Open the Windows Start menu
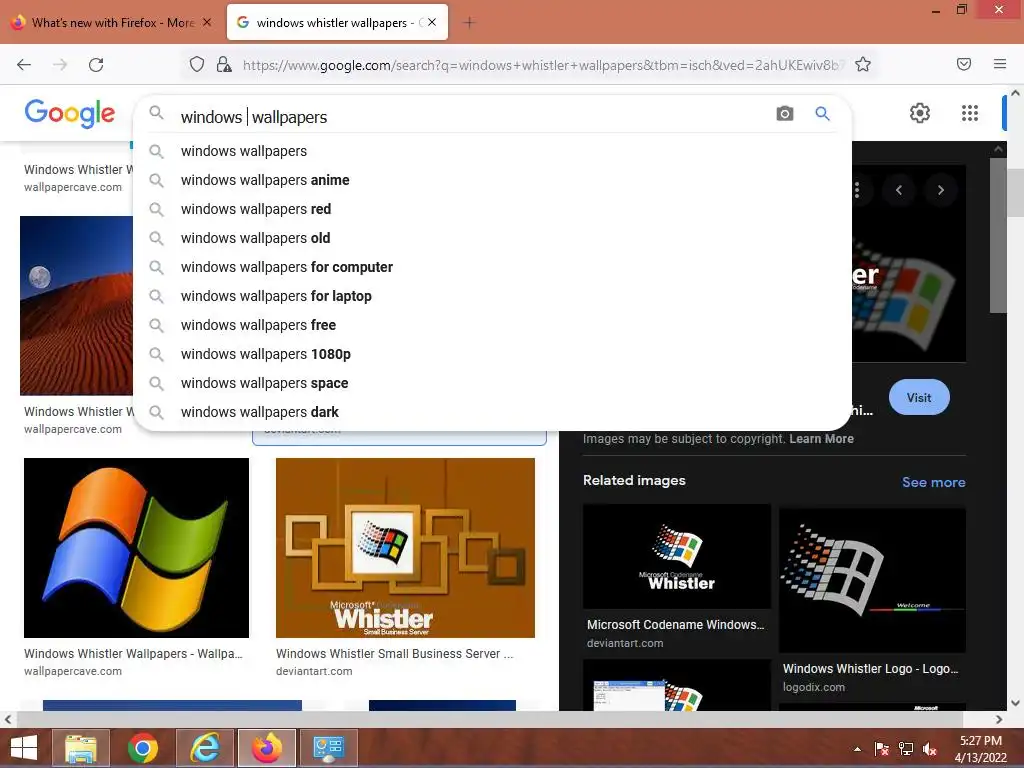The height and width of the screenshot is (768, 1024). click(24, 748)
